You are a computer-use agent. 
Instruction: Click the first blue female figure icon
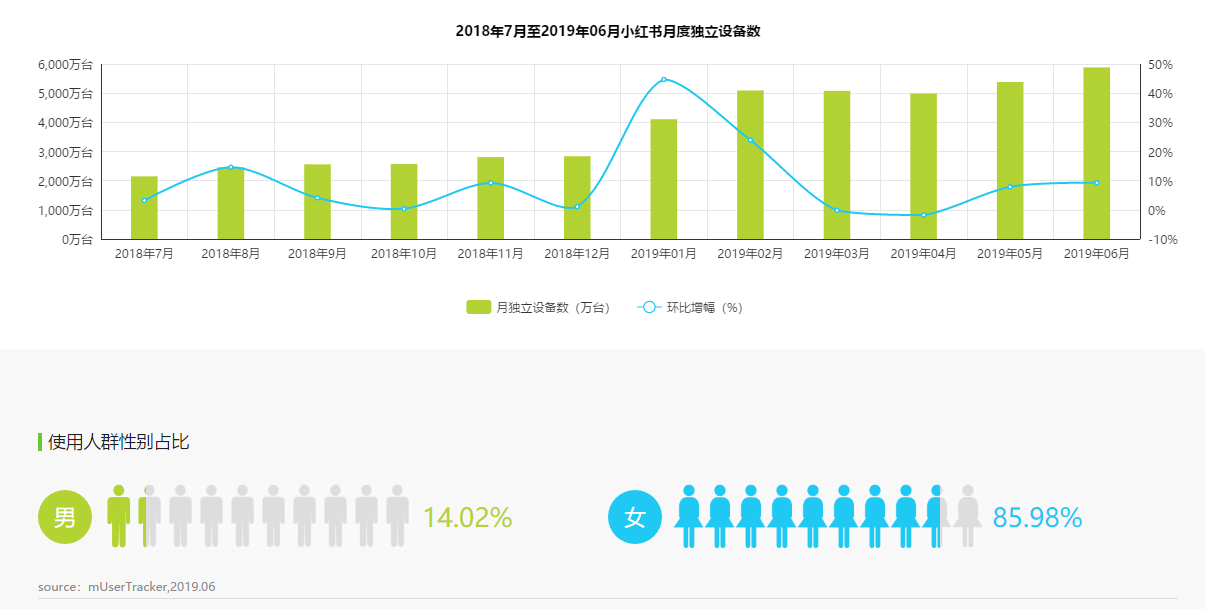(691, 517)
